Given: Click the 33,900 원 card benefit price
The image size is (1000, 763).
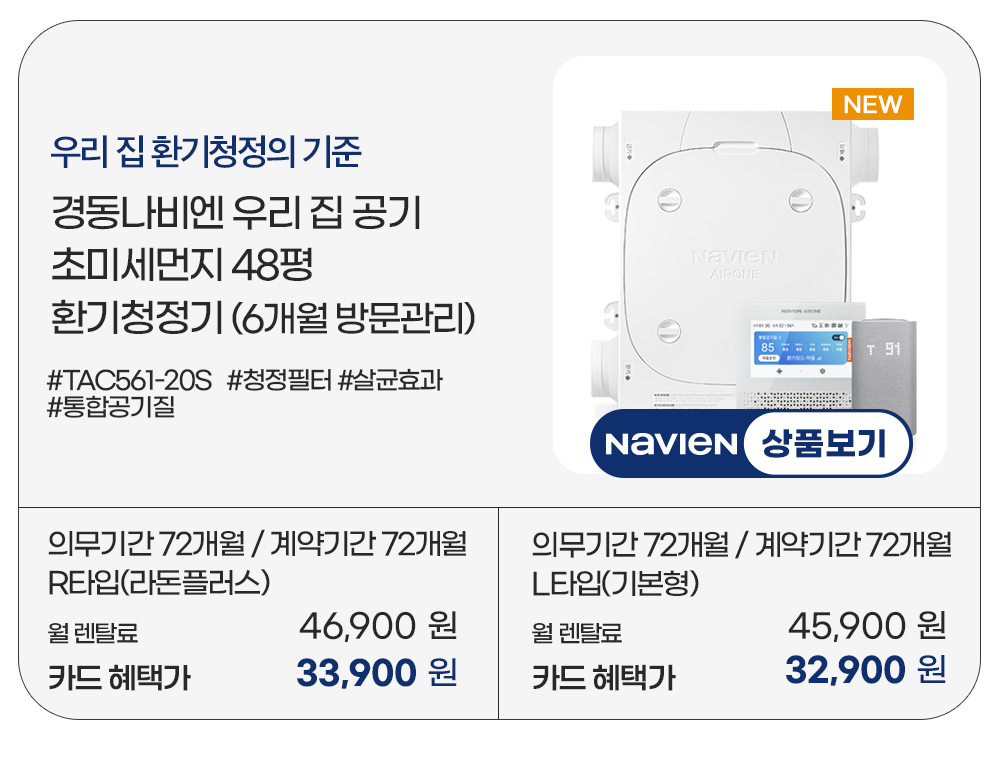Looking at the screenshot, I should (x=376, y=673).
